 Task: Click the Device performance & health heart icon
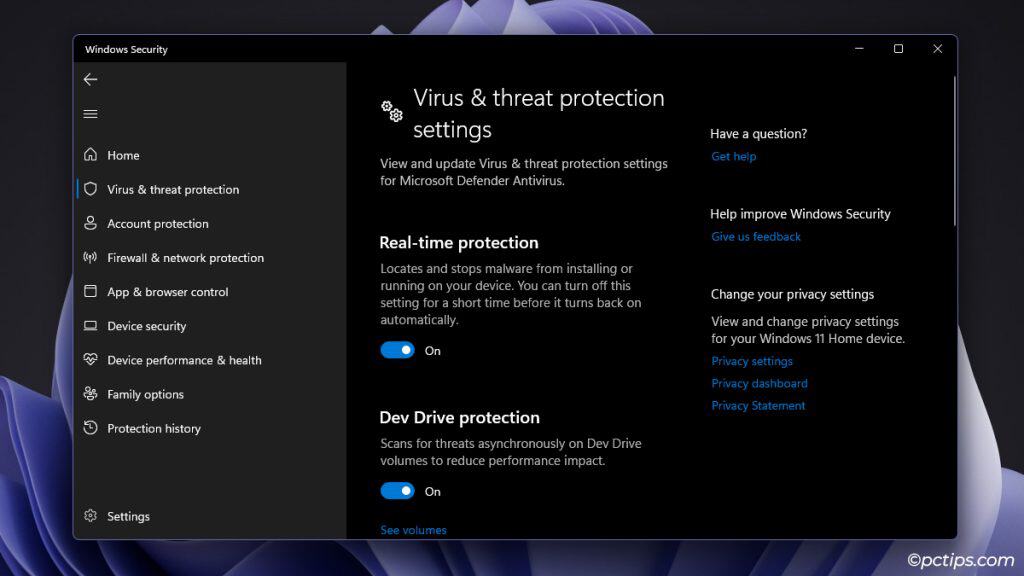[90, 360]
